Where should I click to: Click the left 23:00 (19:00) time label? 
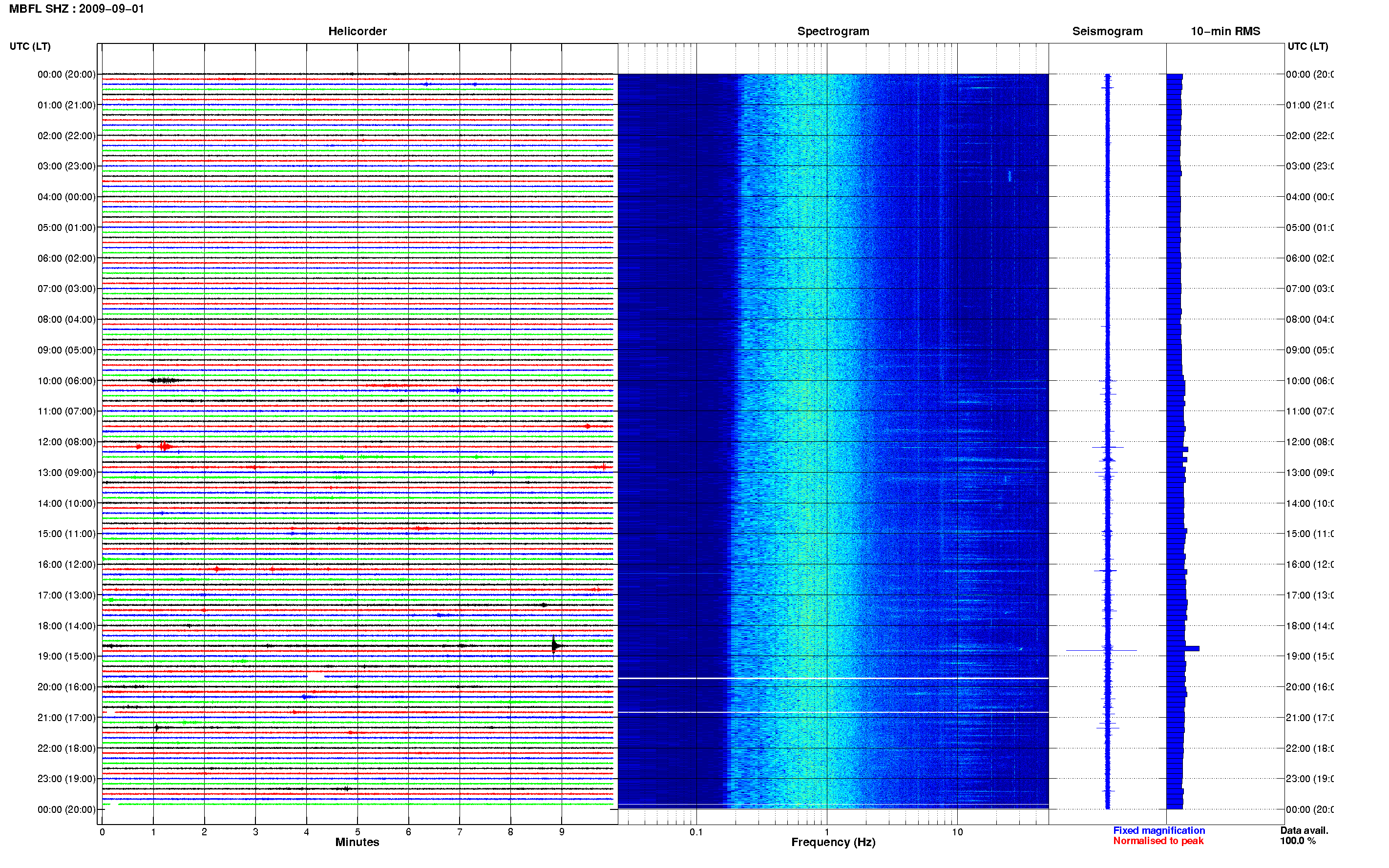point(66,779)
